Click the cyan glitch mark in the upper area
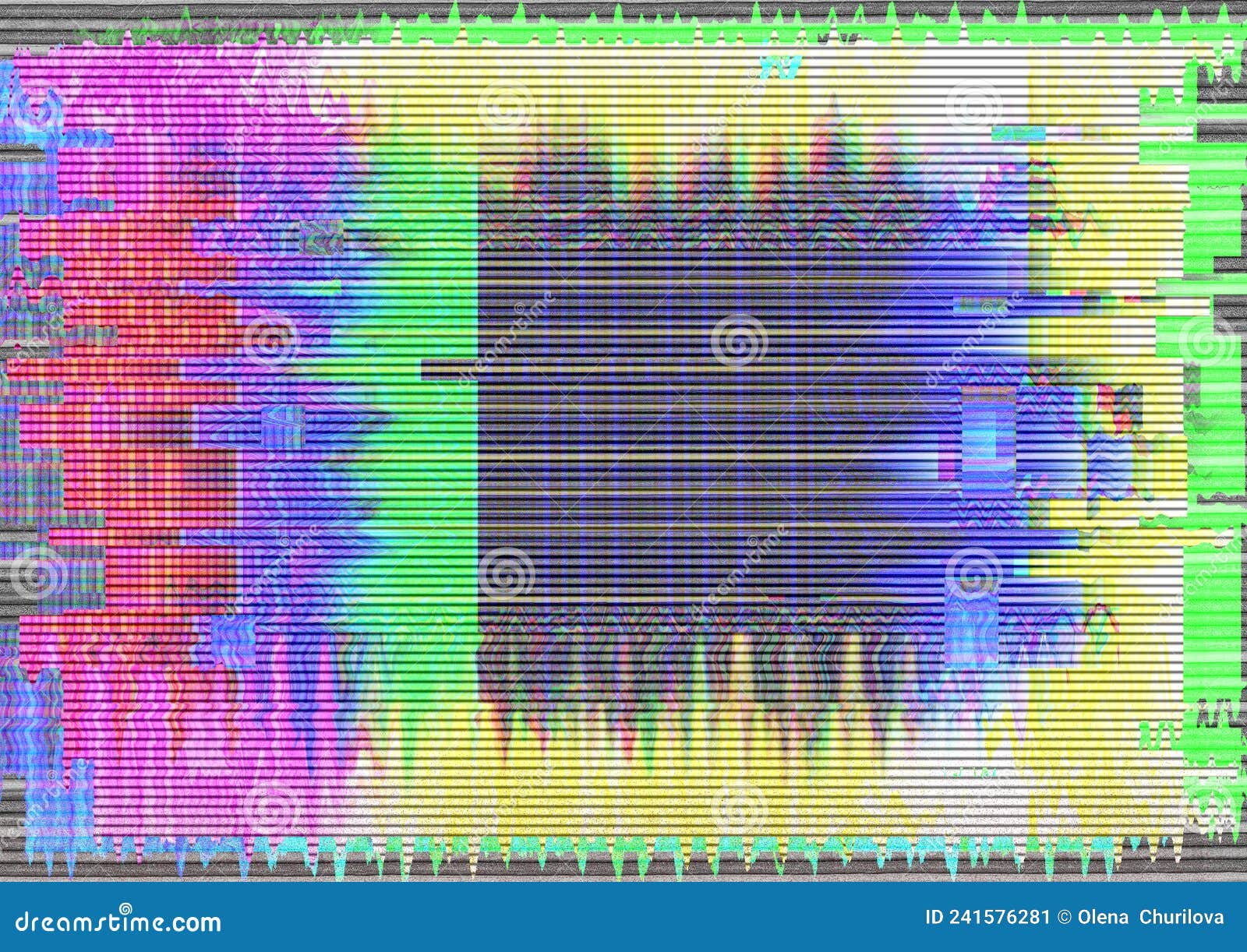Image resolution: width=1247 pixels, height=952 pixels. 779,66
